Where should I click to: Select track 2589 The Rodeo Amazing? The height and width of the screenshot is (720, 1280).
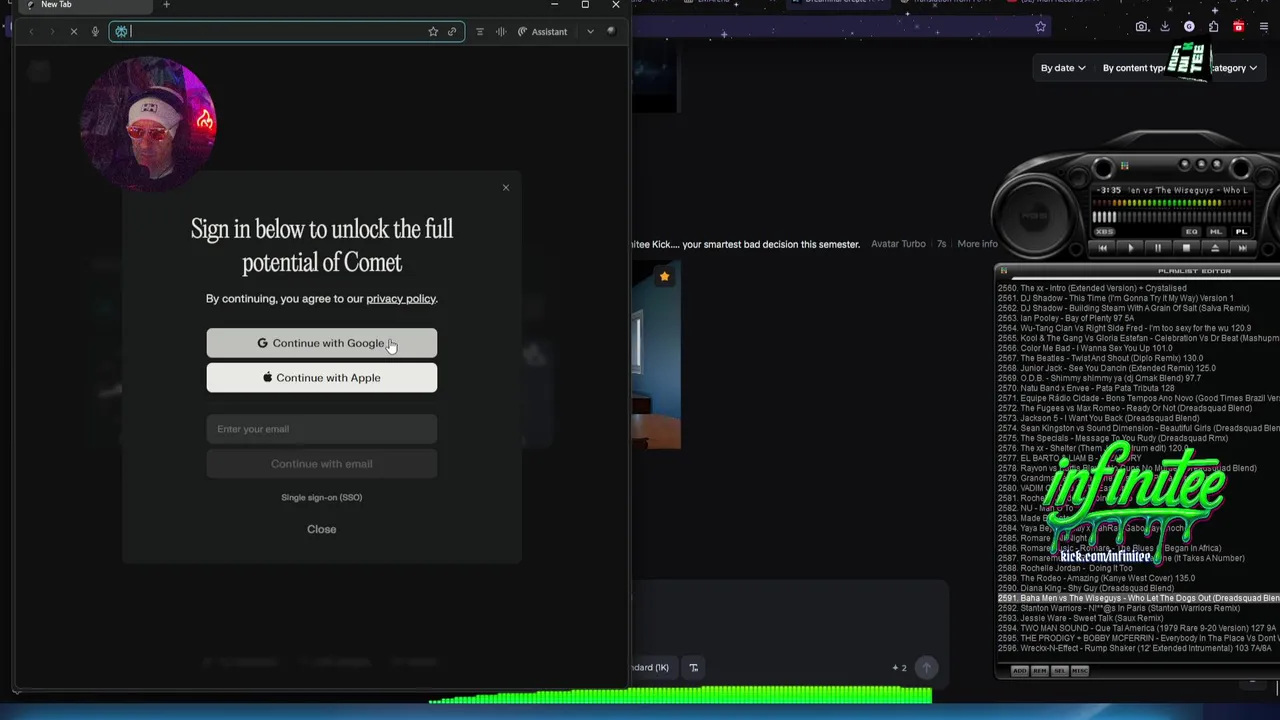(x=1096, y=578)
